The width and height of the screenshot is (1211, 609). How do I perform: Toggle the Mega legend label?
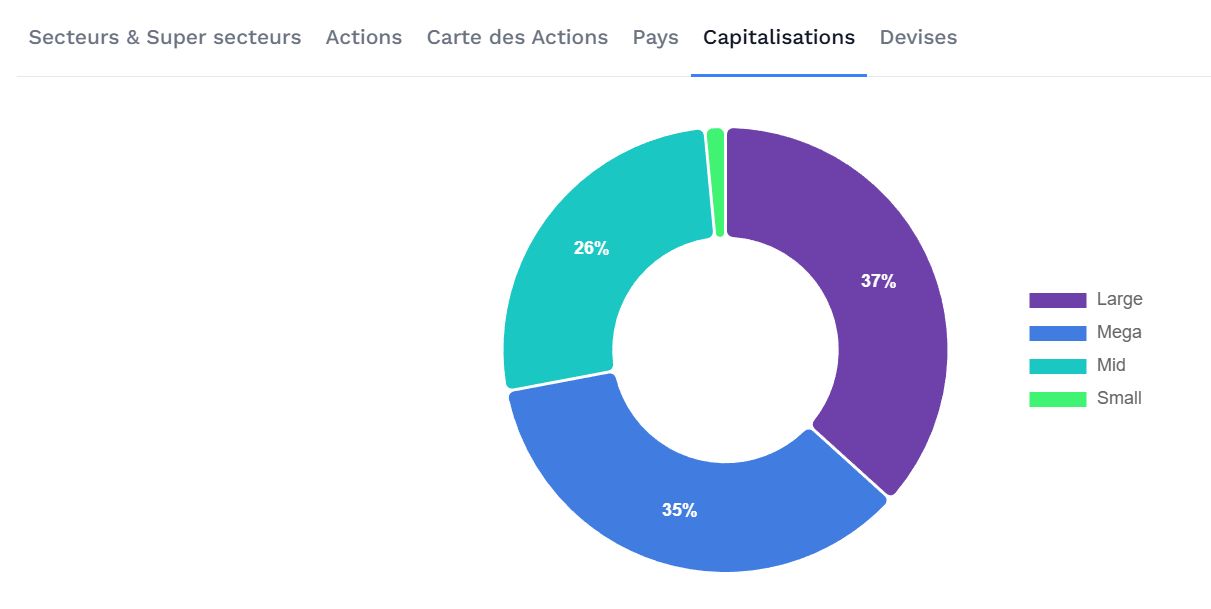[1119, 332]
